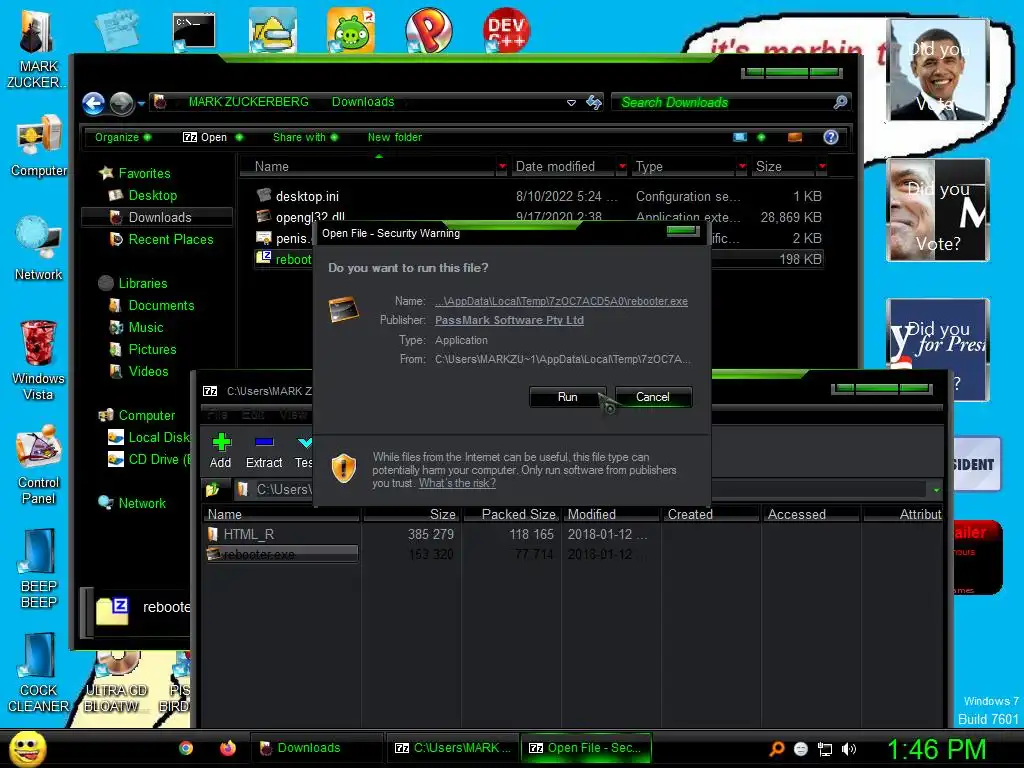Switch to Open File - Security taskbar button
Image resolution: width=1024 pixels, height=768 pixels.
pyautogui.click(x=586, y=748)
